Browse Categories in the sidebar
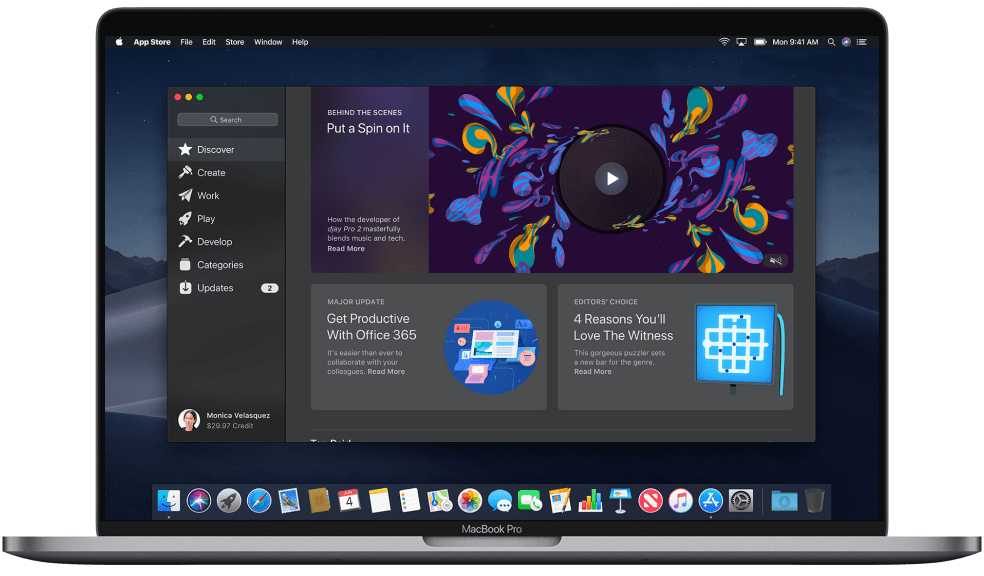 point(227,265)
